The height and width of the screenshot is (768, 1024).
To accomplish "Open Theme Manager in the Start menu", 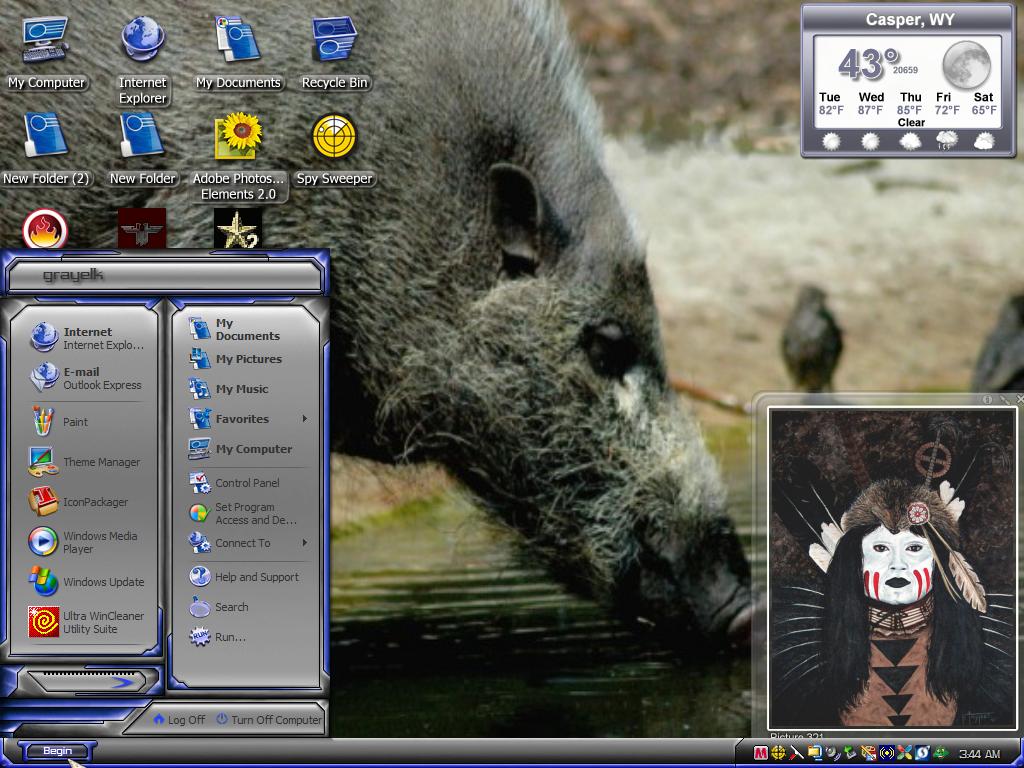I will coord(85,462).
